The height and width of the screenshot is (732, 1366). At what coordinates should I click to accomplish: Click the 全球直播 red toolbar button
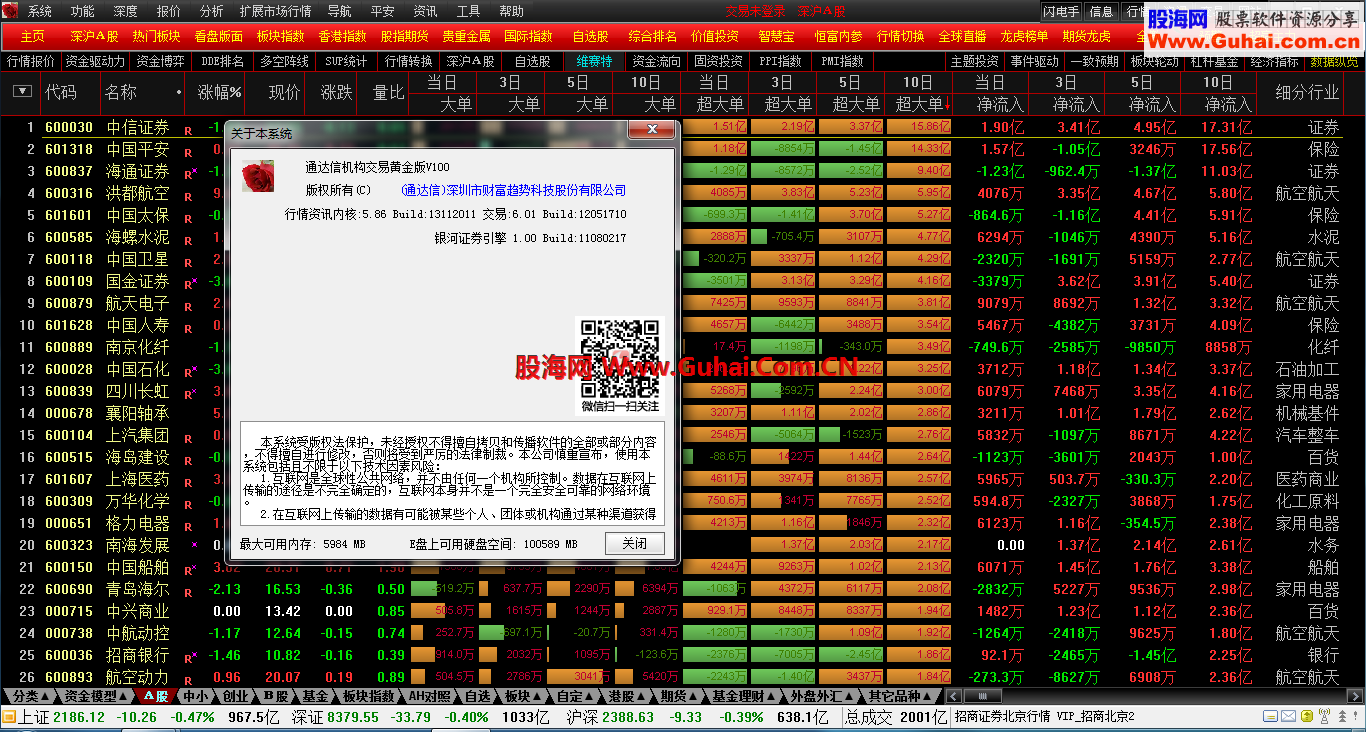tap(962, 36)
